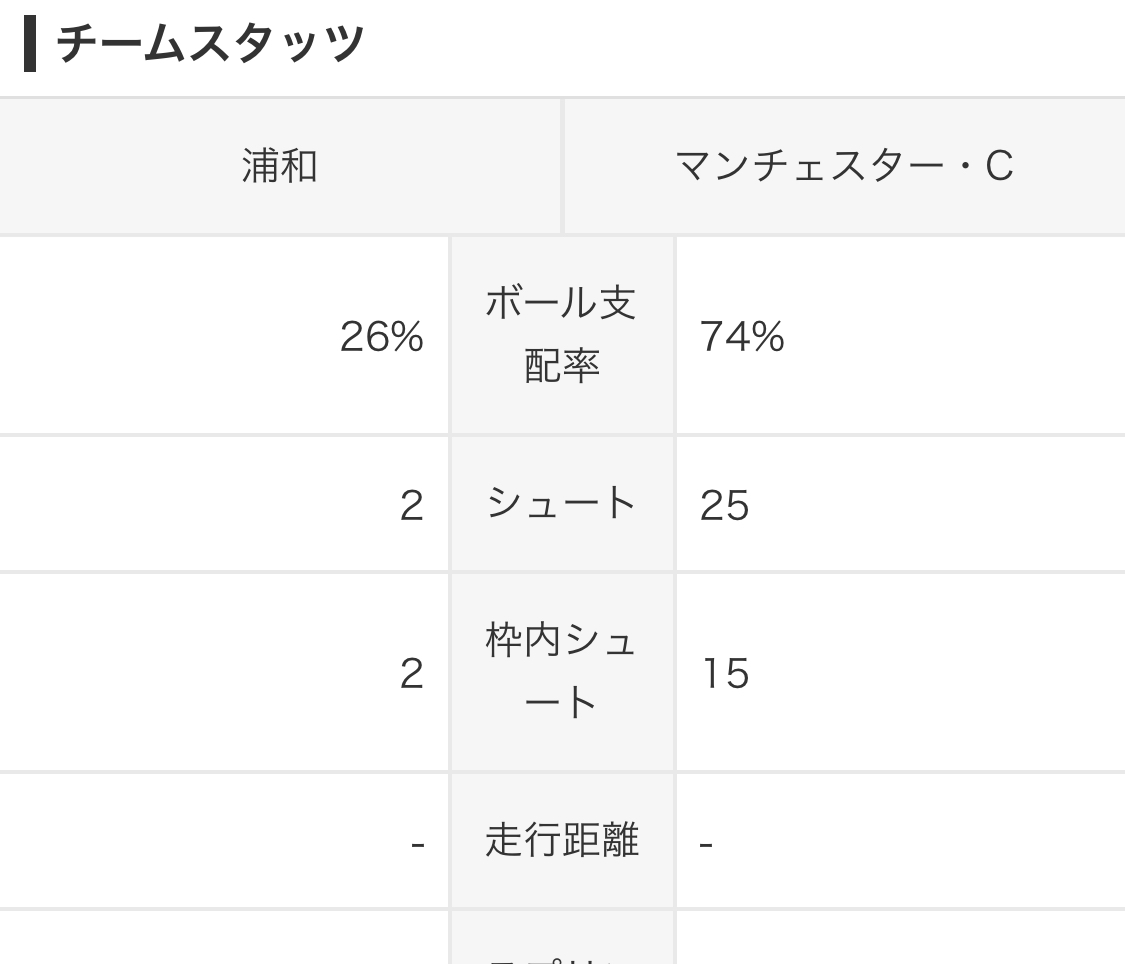Click the ボール支配率 stat label
Screen dimensions: 1125x964
(562, 334)
